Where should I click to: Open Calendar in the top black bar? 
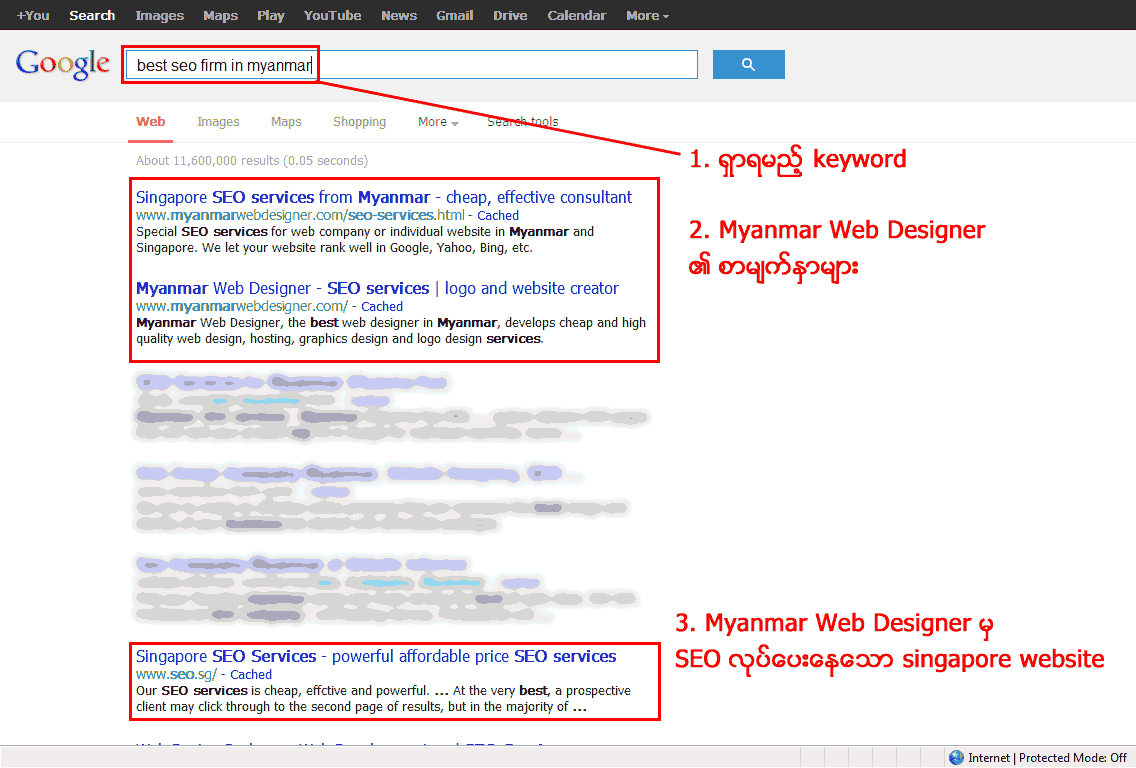coord(577,15)
